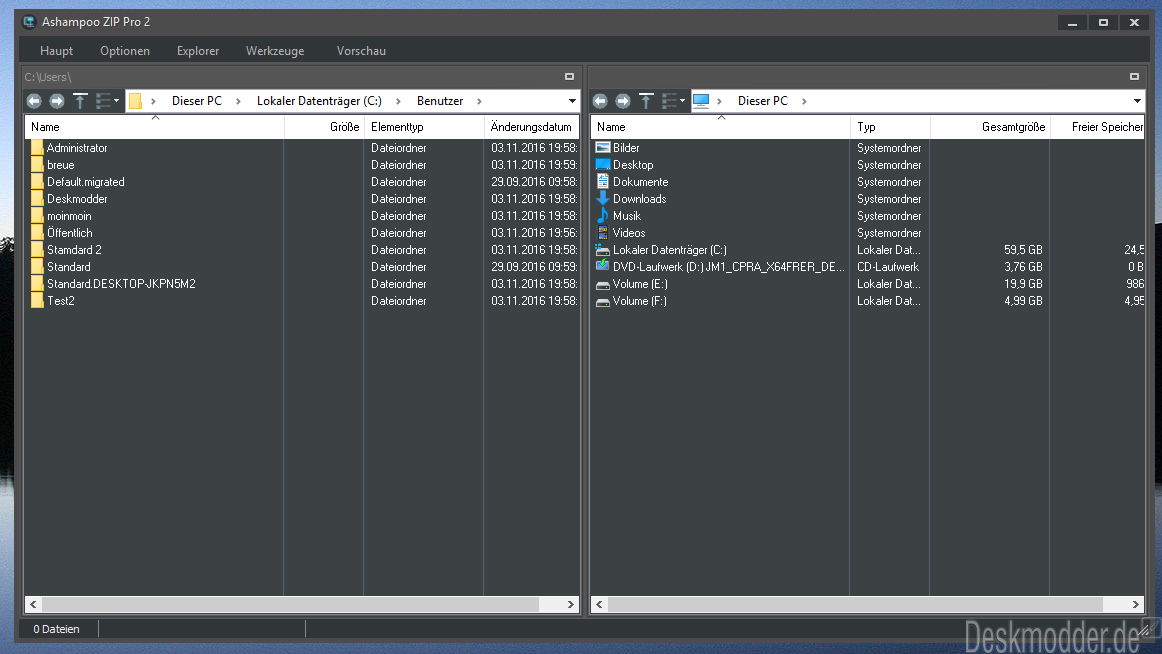The image size is (1162, 654).
Task: Open left pane view options dropdown
Action: (107, 101)
